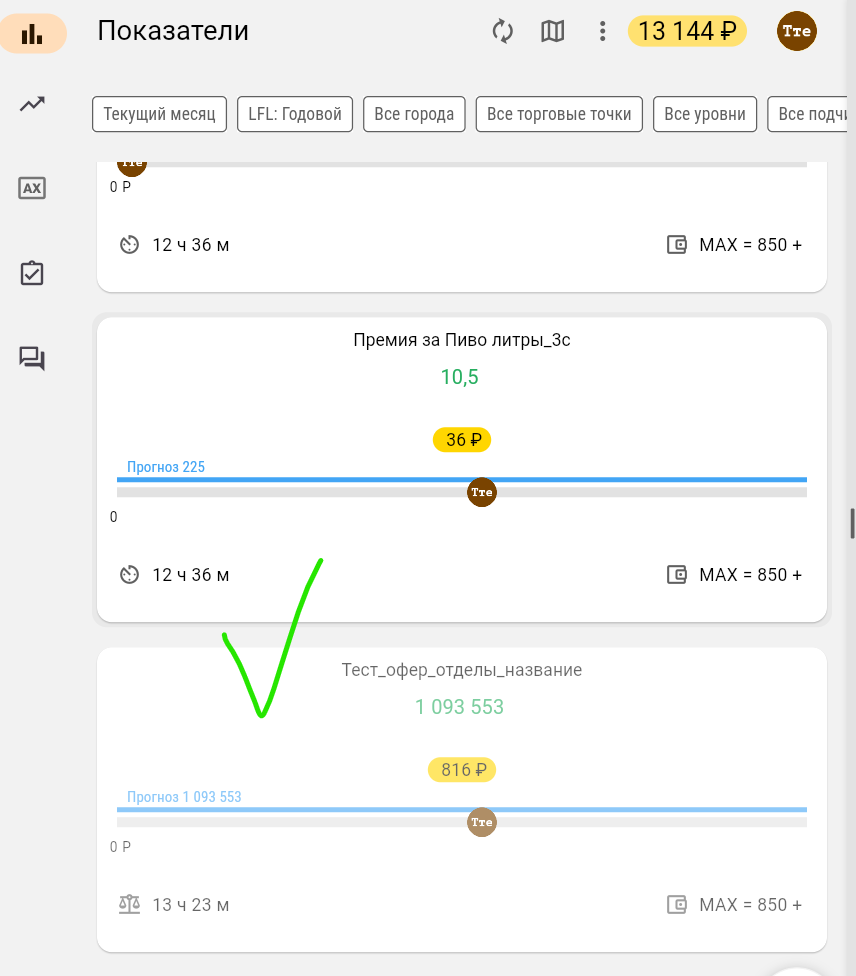Image resolution: width=856 pixels, height=976 pixels.
Task: Open the map view icon
Action: pyautogui.click(x=552, y=31)
